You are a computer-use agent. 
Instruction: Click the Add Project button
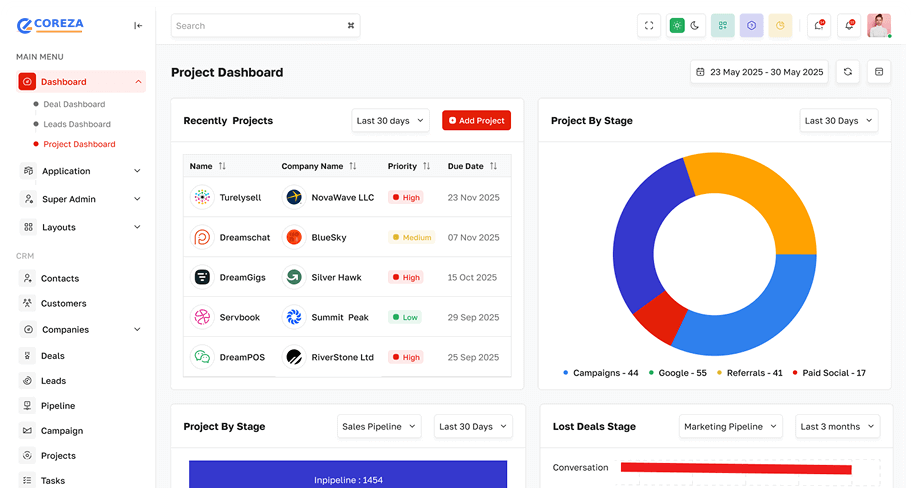pos(476,120)
